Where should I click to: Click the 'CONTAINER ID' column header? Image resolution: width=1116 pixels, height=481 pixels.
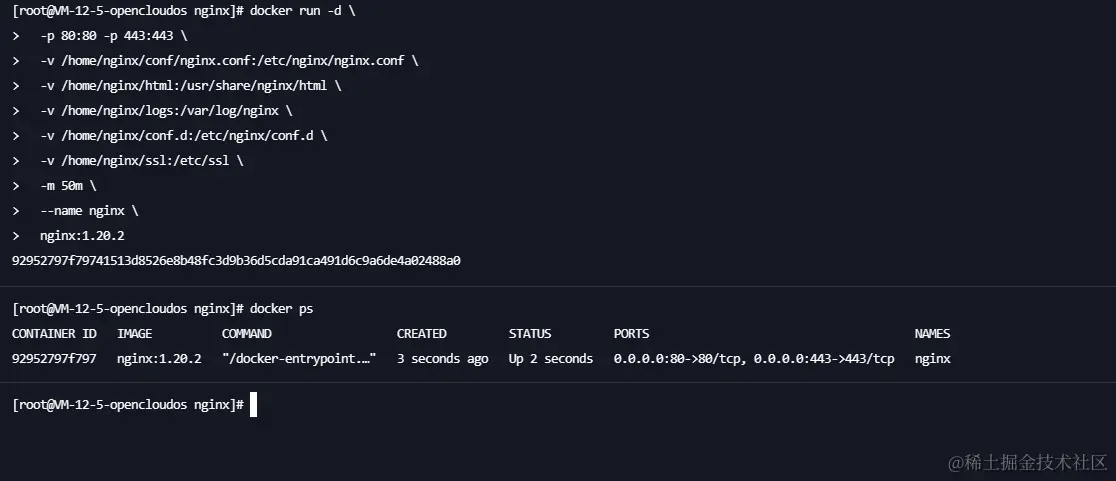coord(54,334)
